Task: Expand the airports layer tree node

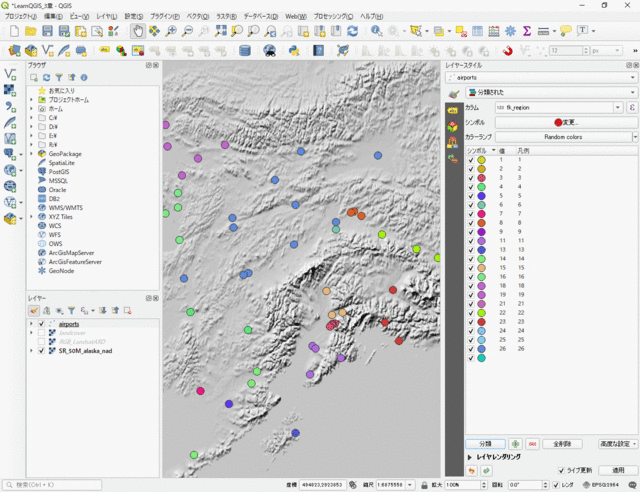Action: tap(31, 324)
